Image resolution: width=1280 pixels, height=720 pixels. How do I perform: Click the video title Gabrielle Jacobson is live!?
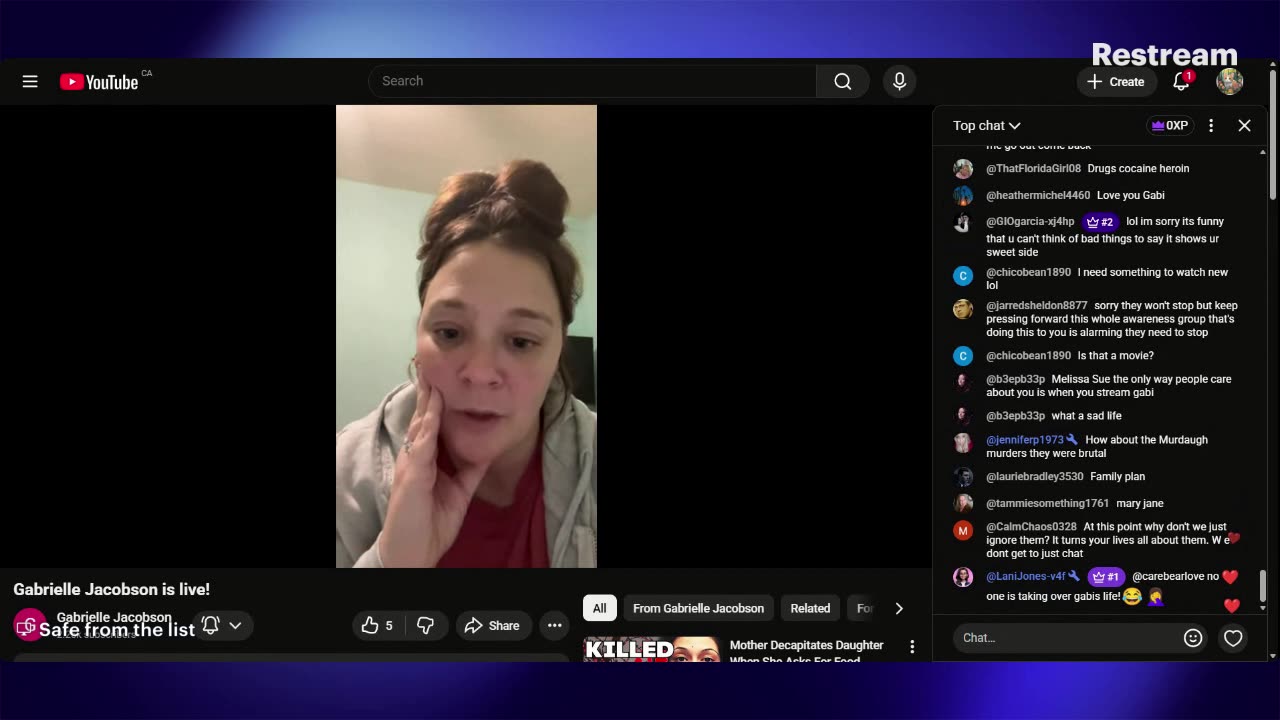pos(111,590)
